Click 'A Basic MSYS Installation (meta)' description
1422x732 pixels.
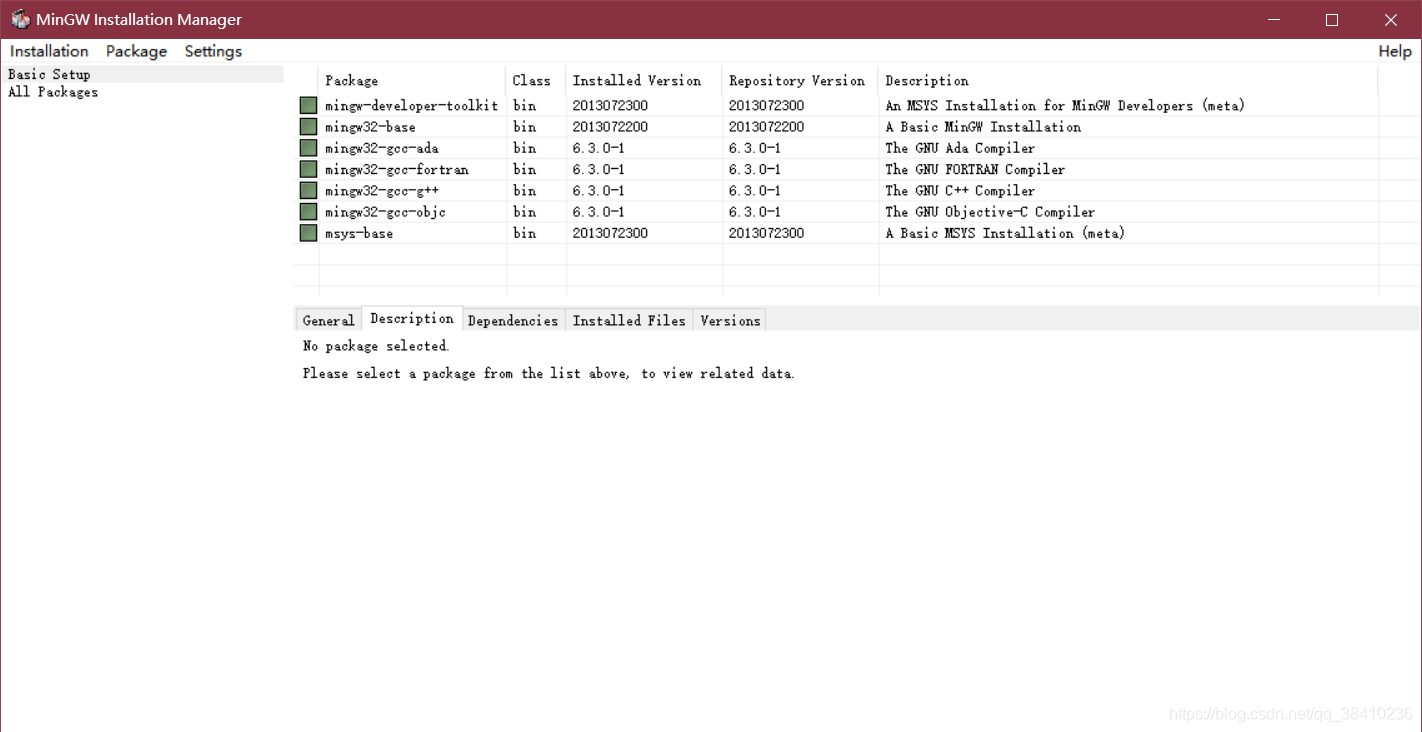pos(1005,233)
